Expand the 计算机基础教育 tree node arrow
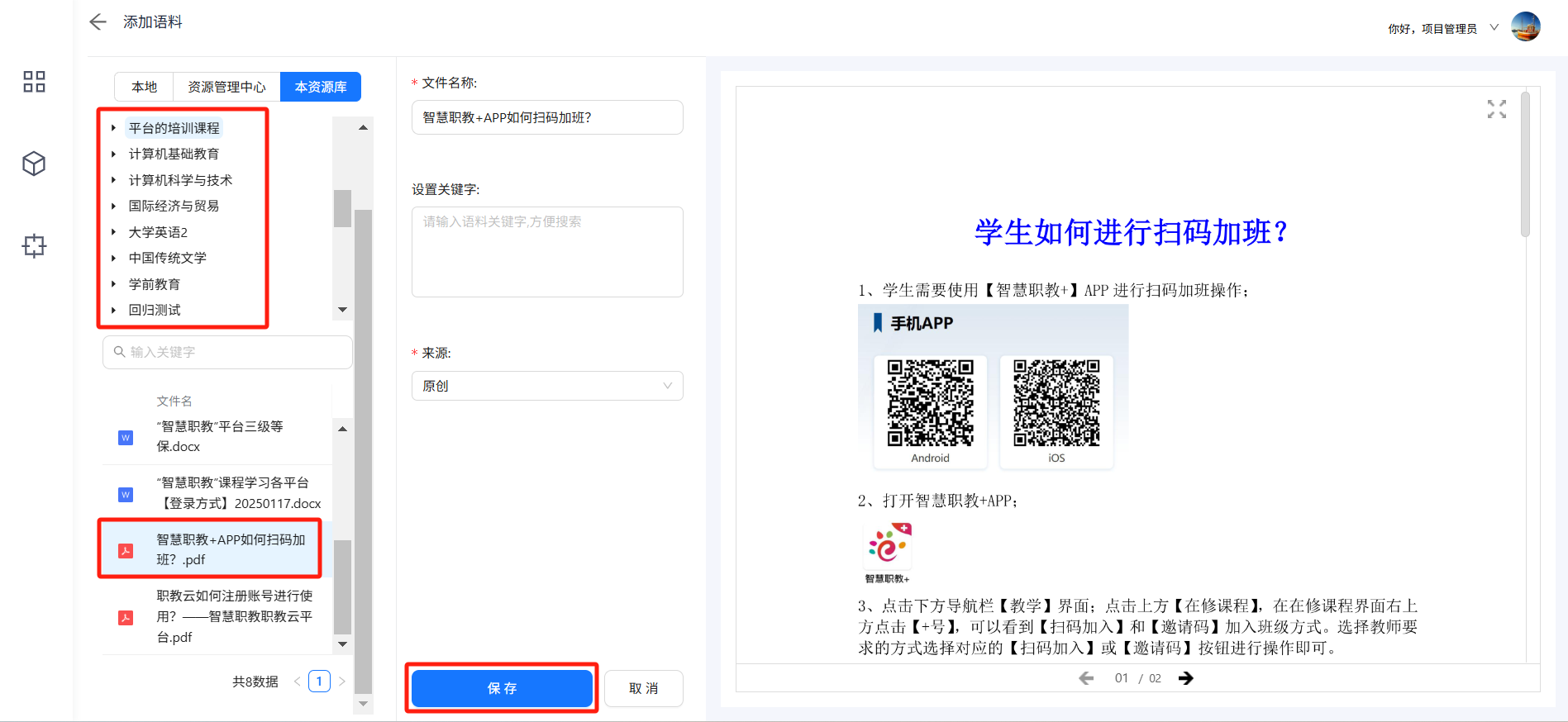Viewport: 1568px width, 722px height. 114,154
